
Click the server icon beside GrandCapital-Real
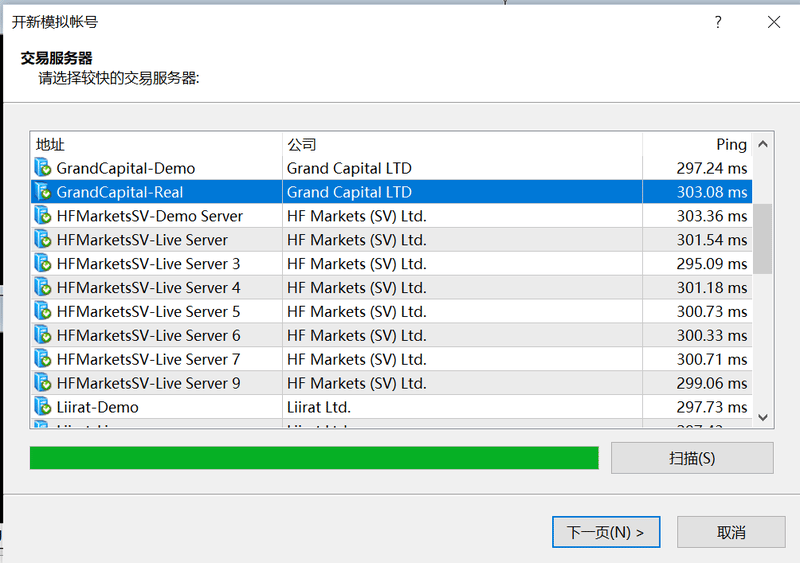point(43,191)
